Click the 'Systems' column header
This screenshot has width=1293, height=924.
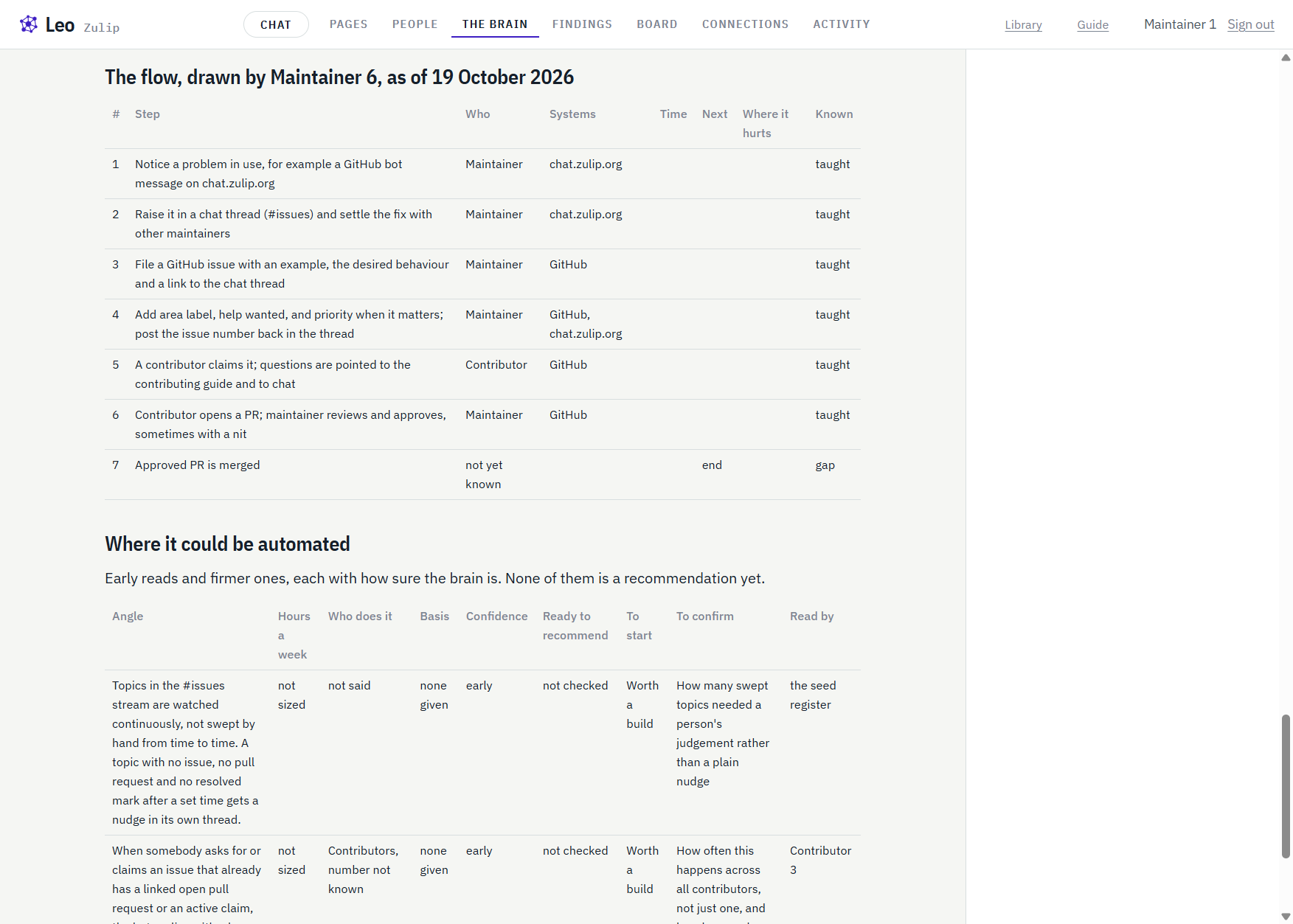[572, 114]
